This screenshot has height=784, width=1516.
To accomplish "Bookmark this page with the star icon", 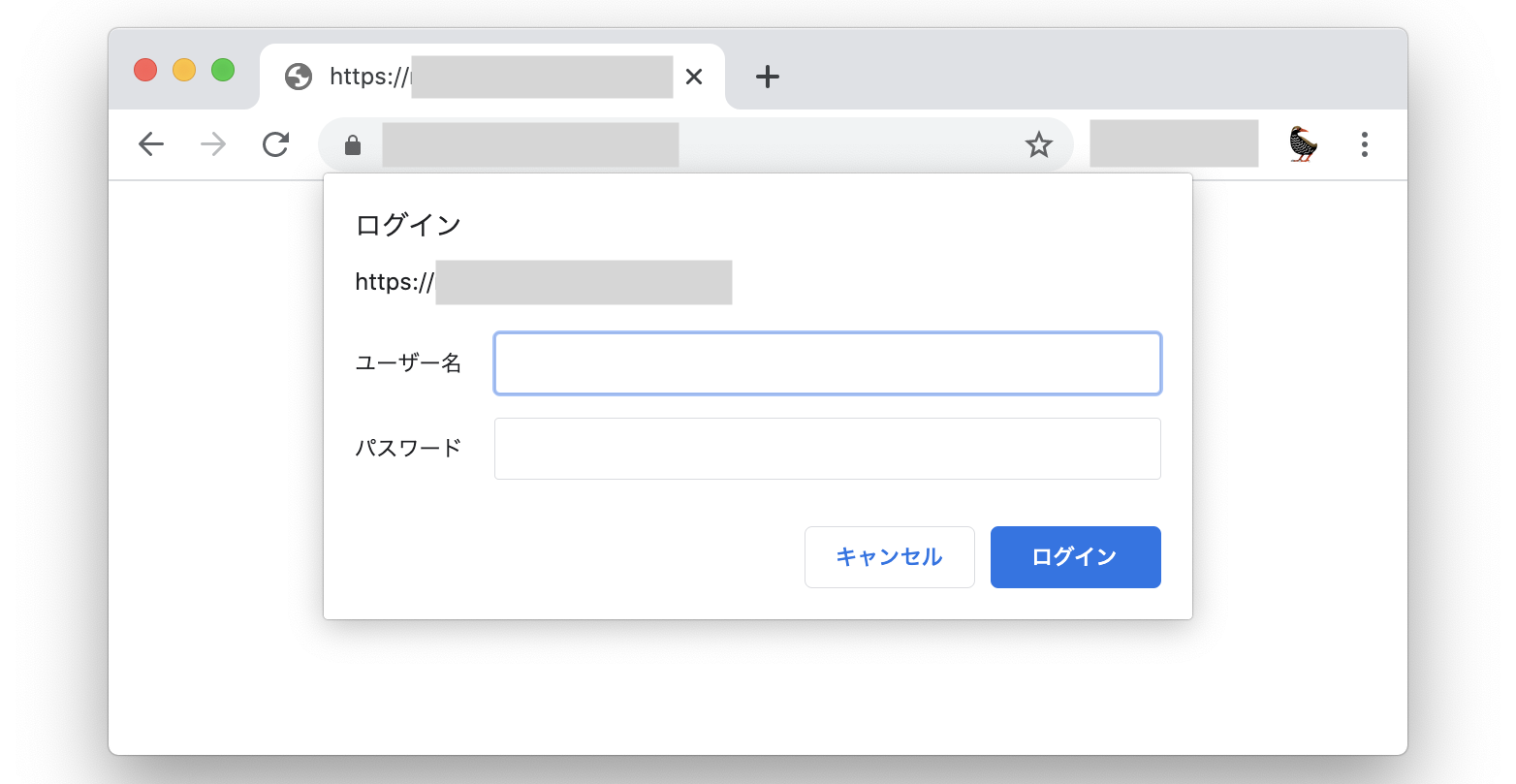I will pos(1038,143).
